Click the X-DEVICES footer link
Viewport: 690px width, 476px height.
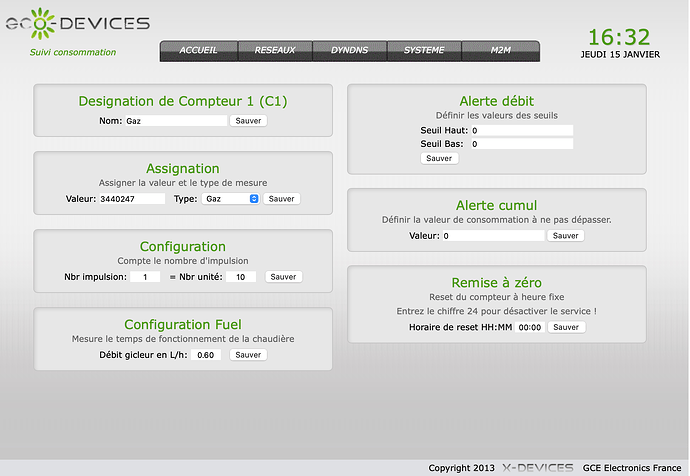pos(537,468)
